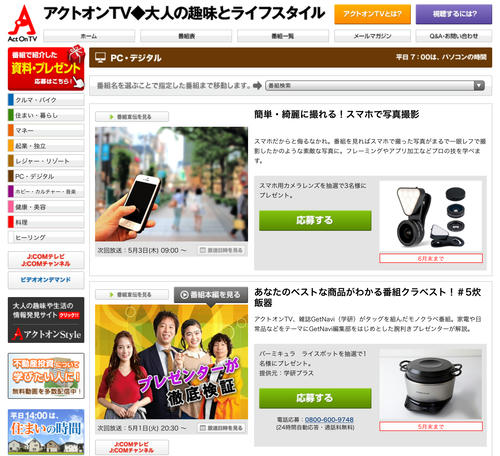Screen dimensions: 500x456
Task: Open 番組一覧 in the navigation bar
Action: 283,36
